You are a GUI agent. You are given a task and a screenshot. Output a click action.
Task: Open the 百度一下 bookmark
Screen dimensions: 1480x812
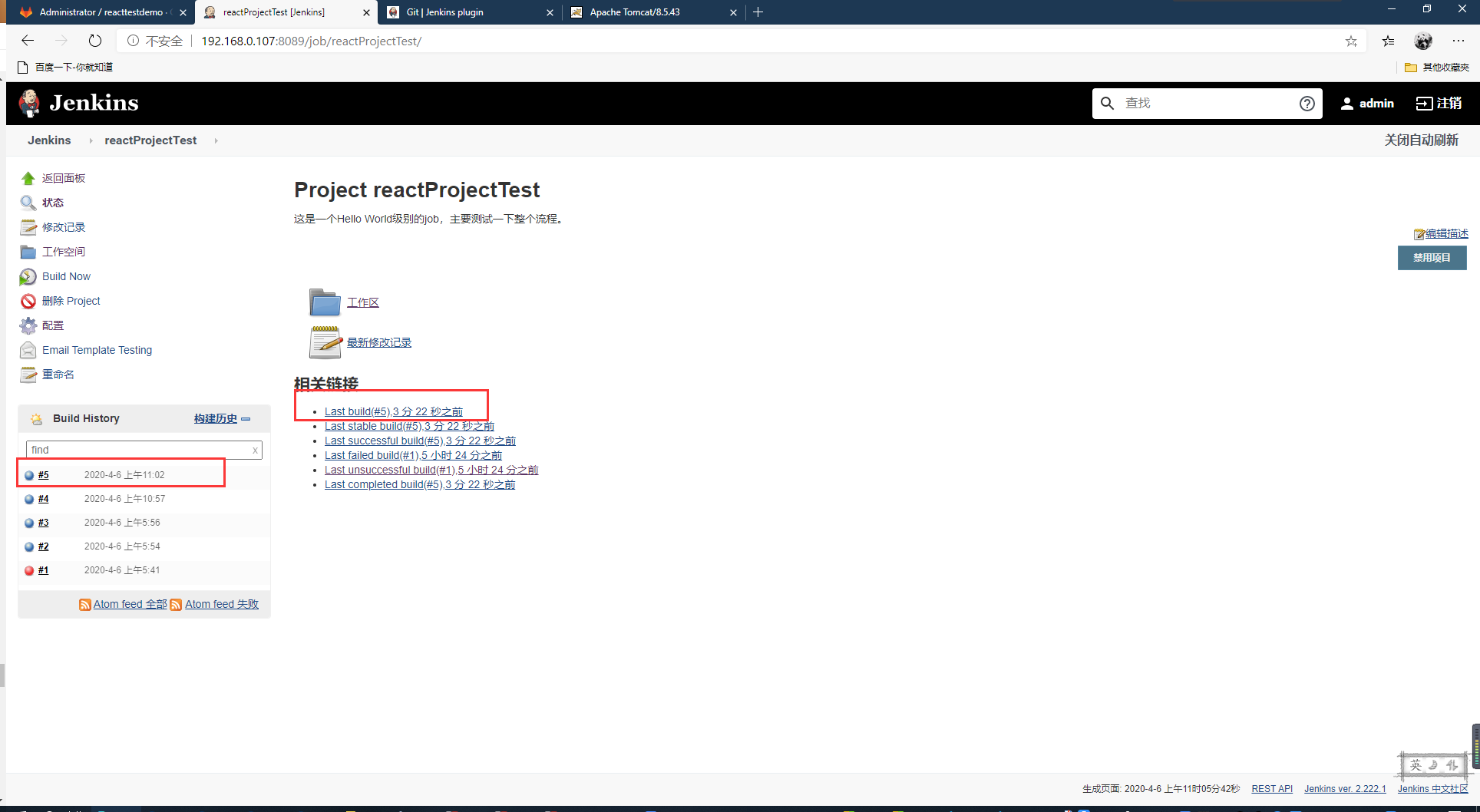coord(64,68)
